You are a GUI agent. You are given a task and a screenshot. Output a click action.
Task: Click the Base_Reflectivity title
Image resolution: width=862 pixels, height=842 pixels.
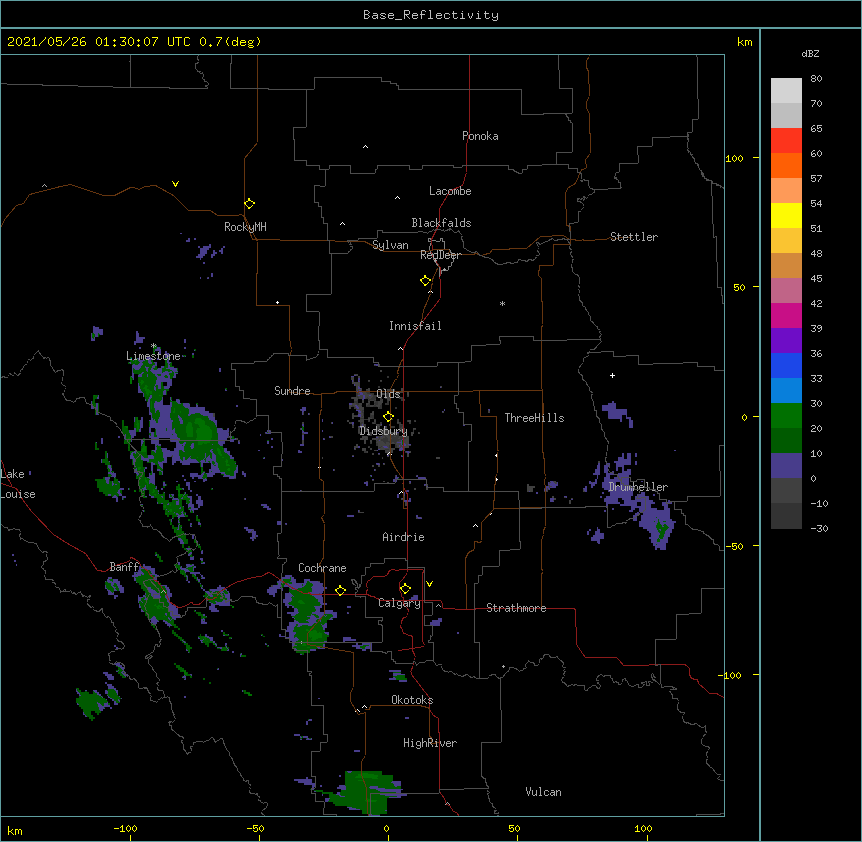point(431,15)
